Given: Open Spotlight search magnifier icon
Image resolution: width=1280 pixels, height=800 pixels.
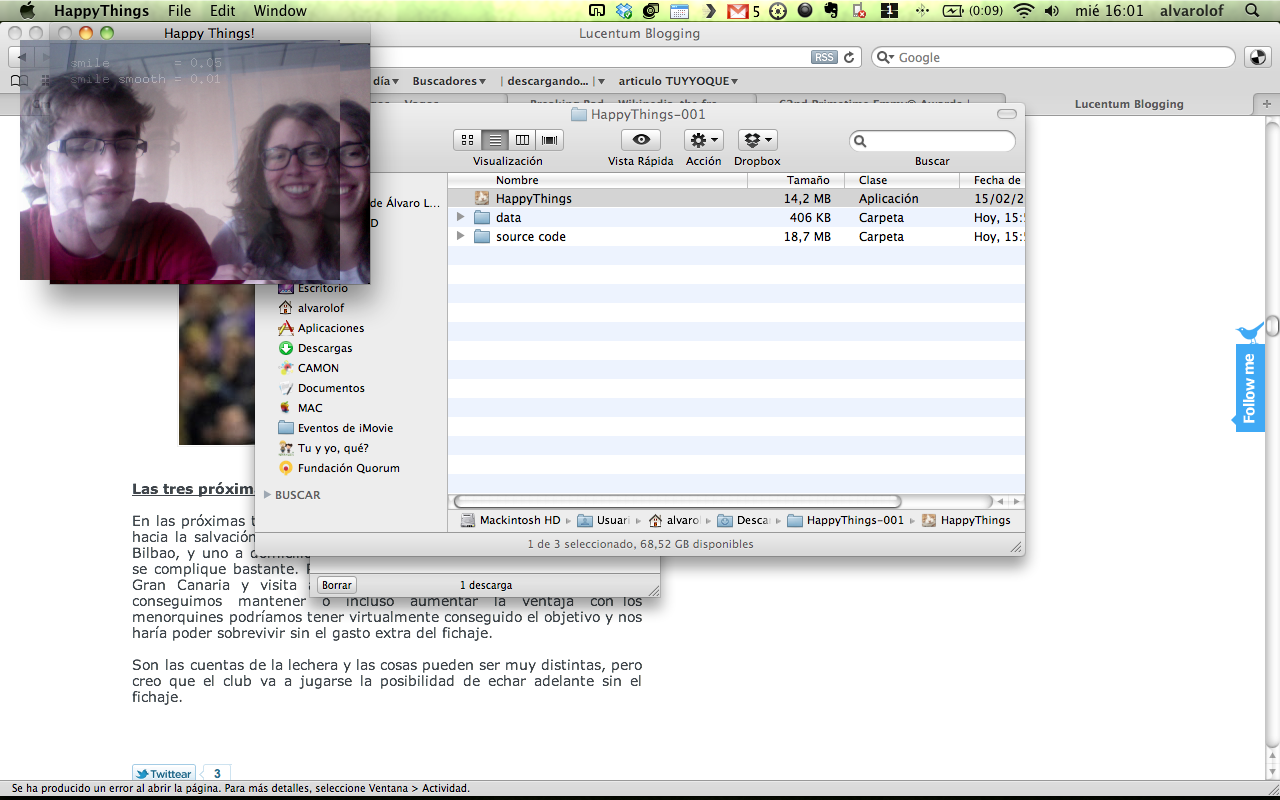Looking at the screenshot, I should coord(1252,11).
